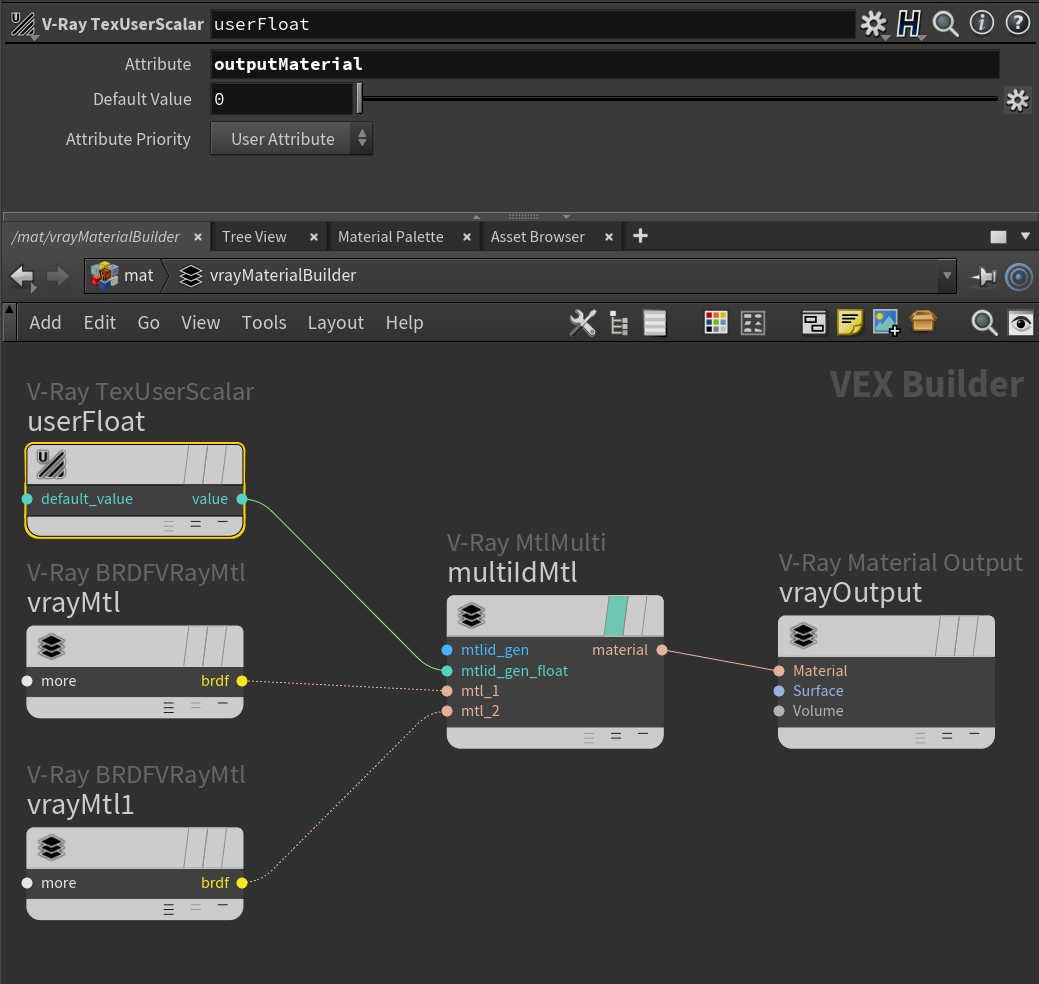Search parameters with the magnifier icon

pos(945,25)
